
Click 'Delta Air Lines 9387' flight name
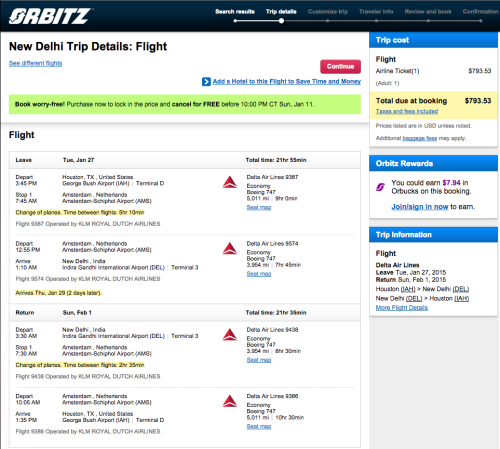(x=272, y=177)
